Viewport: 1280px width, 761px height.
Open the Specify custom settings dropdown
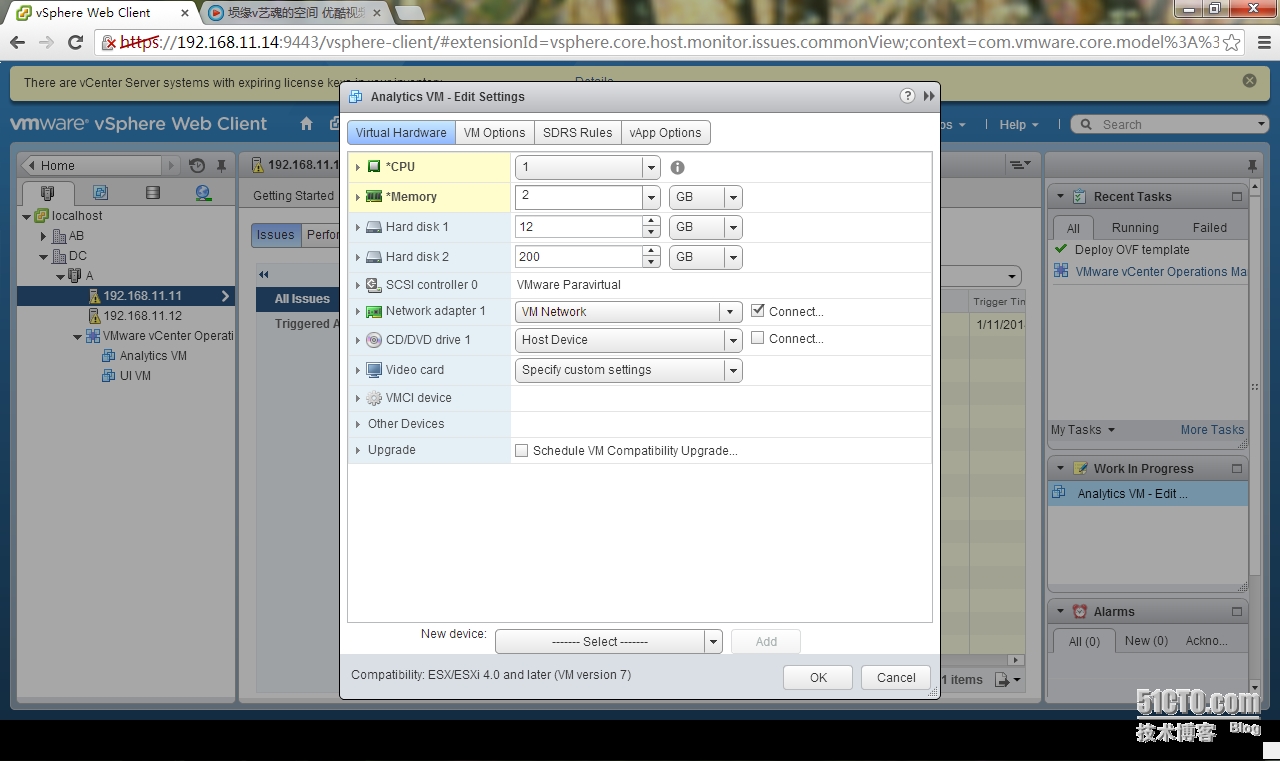pos(733,370)
